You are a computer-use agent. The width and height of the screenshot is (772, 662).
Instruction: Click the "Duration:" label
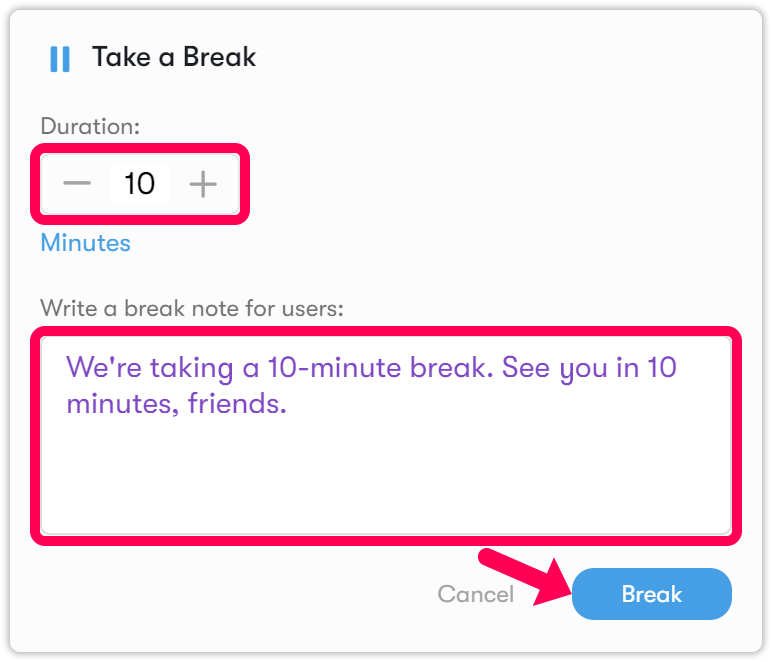(x=90, y=127)
